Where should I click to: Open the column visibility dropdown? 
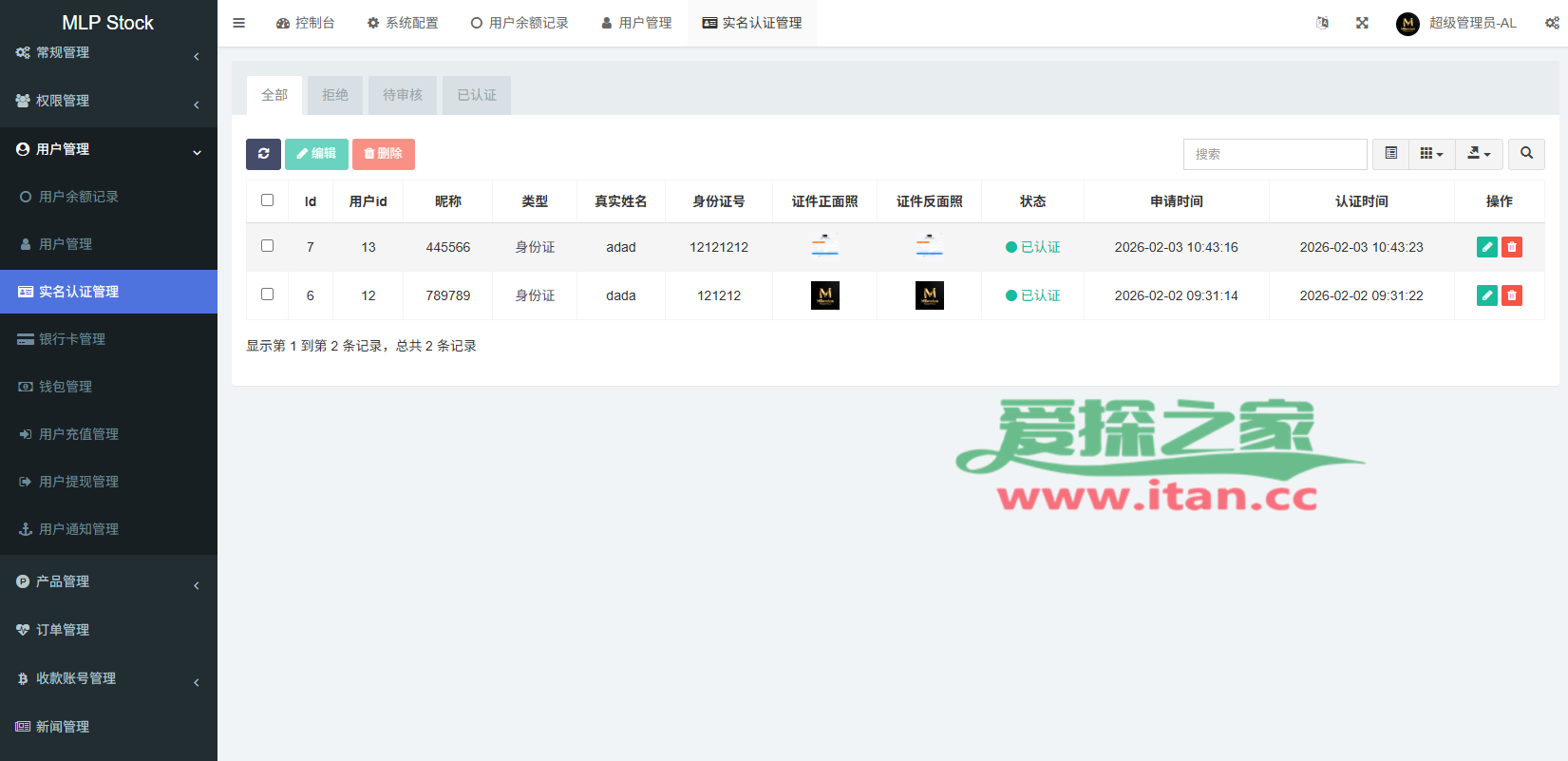(1431, 154)
